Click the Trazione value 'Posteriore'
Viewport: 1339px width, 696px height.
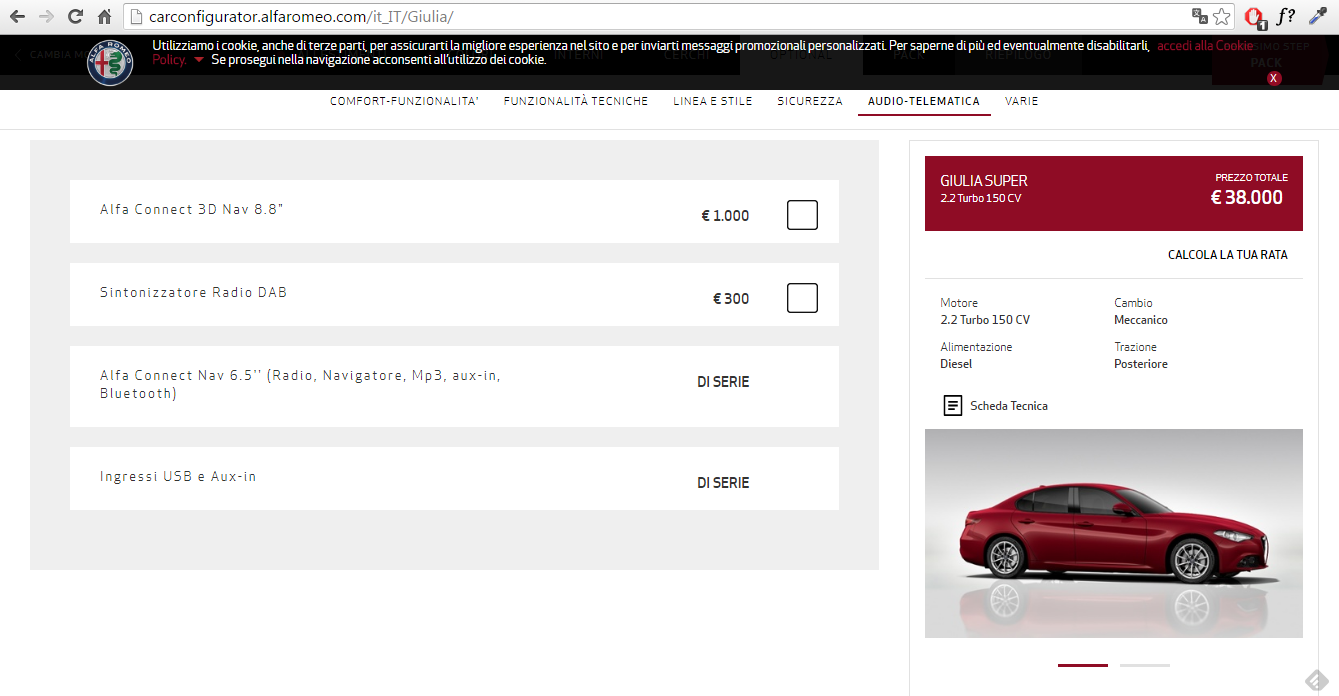(1141, 364)
